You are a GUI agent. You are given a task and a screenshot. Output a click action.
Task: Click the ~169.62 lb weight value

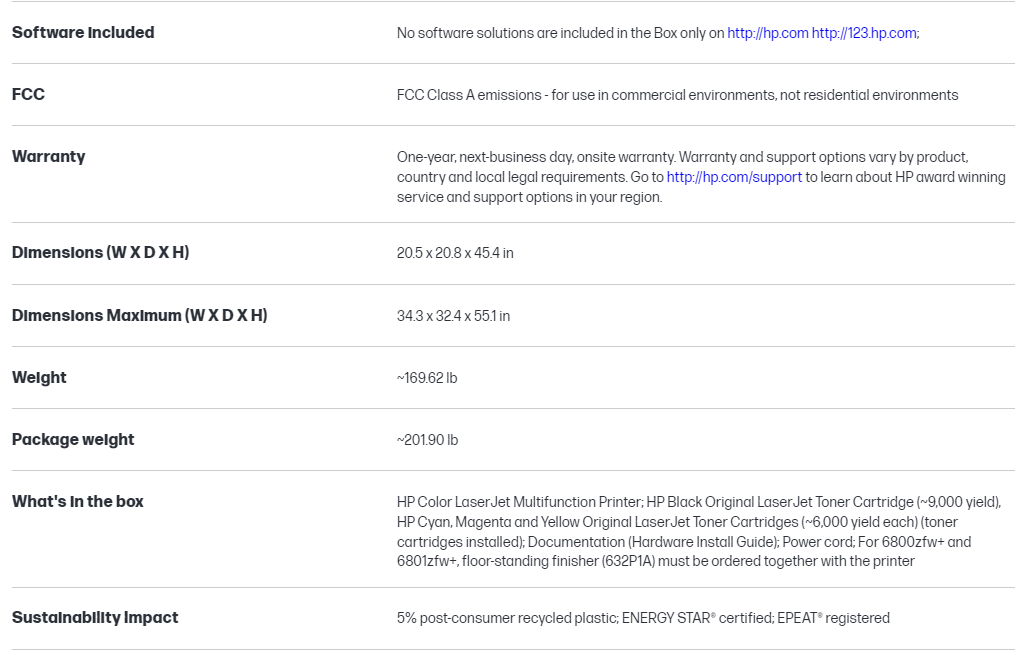427,378
